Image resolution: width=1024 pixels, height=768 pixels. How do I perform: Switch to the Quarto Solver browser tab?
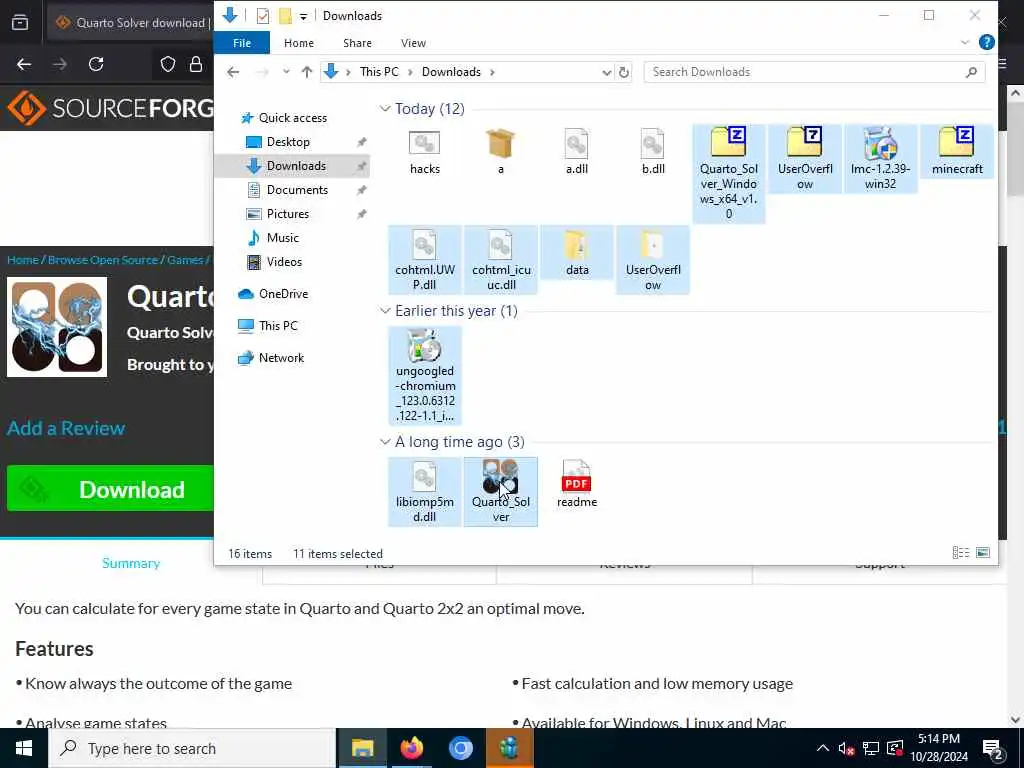coord(131,22)
